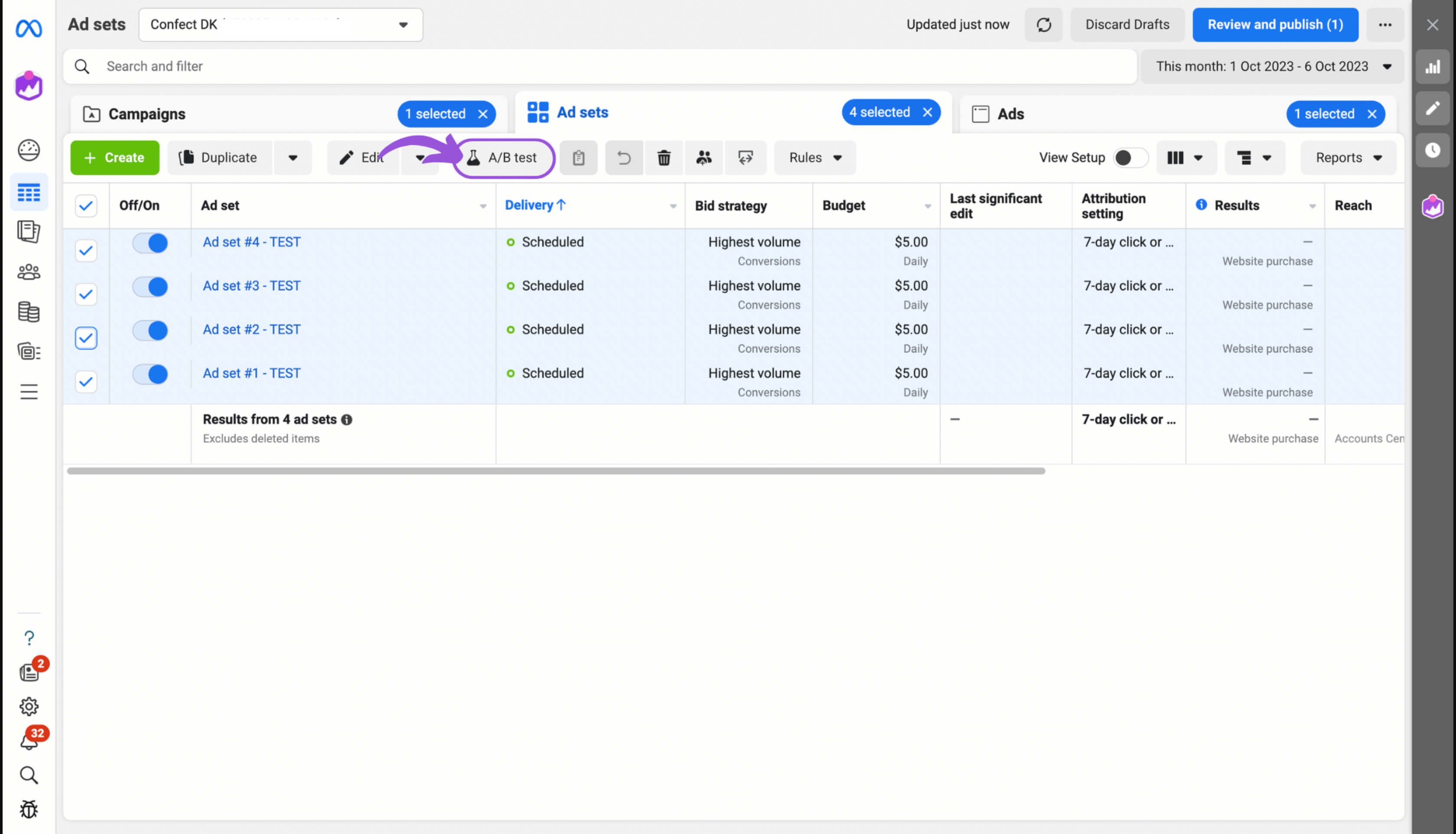
Task: Open news updates icon with 2 badge
Action: [x=30, y=671]
